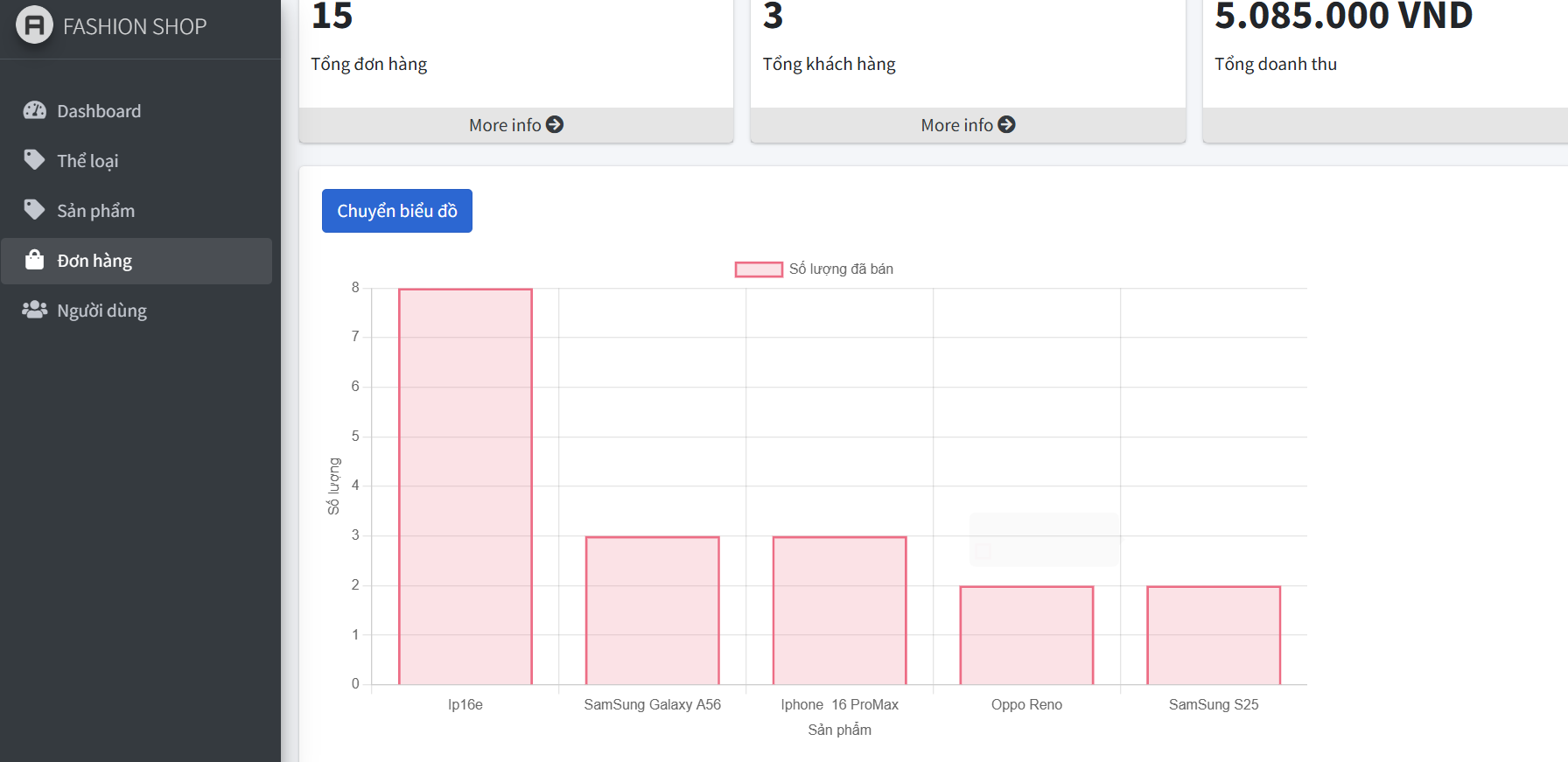Open More info for Tổng đơn hàng
1568x762 pixels.
tap(516, 125)
